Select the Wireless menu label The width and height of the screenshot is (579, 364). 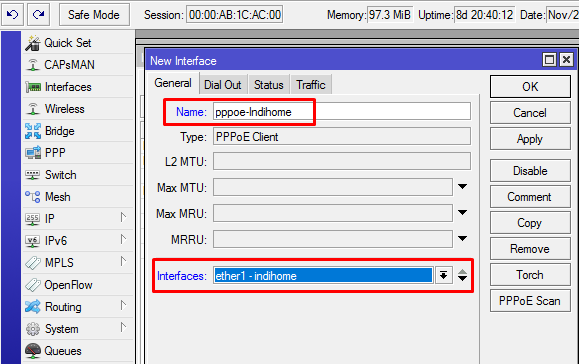point(65,109)
